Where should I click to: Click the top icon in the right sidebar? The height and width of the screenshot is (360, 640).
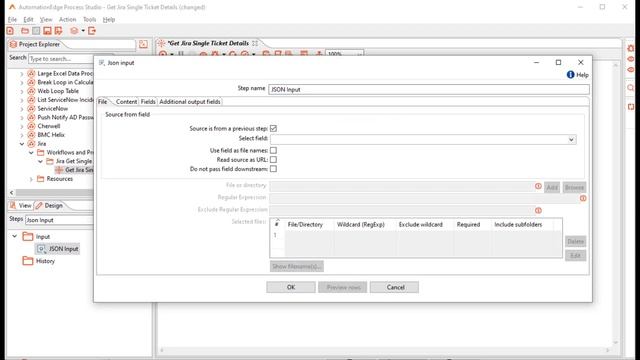coord(631,48)
